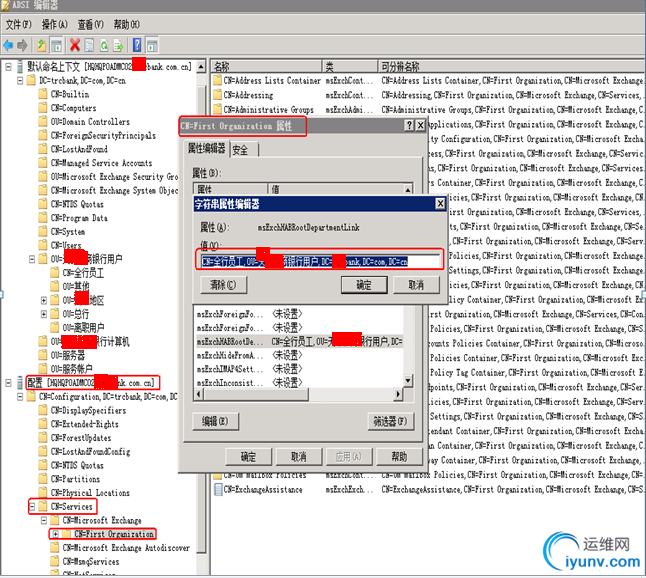Select the msExchHABRootDe... attribute row

click(x=299, y=342)
